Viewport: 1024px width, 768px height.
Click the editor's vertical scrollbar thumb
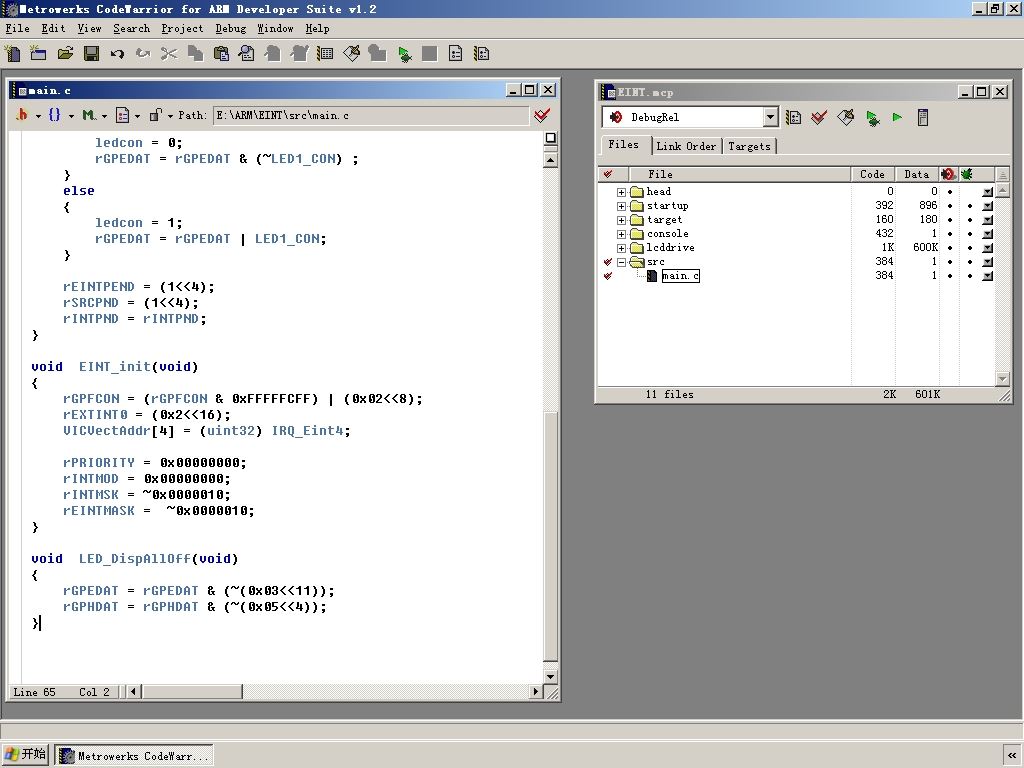click(551, 537)
